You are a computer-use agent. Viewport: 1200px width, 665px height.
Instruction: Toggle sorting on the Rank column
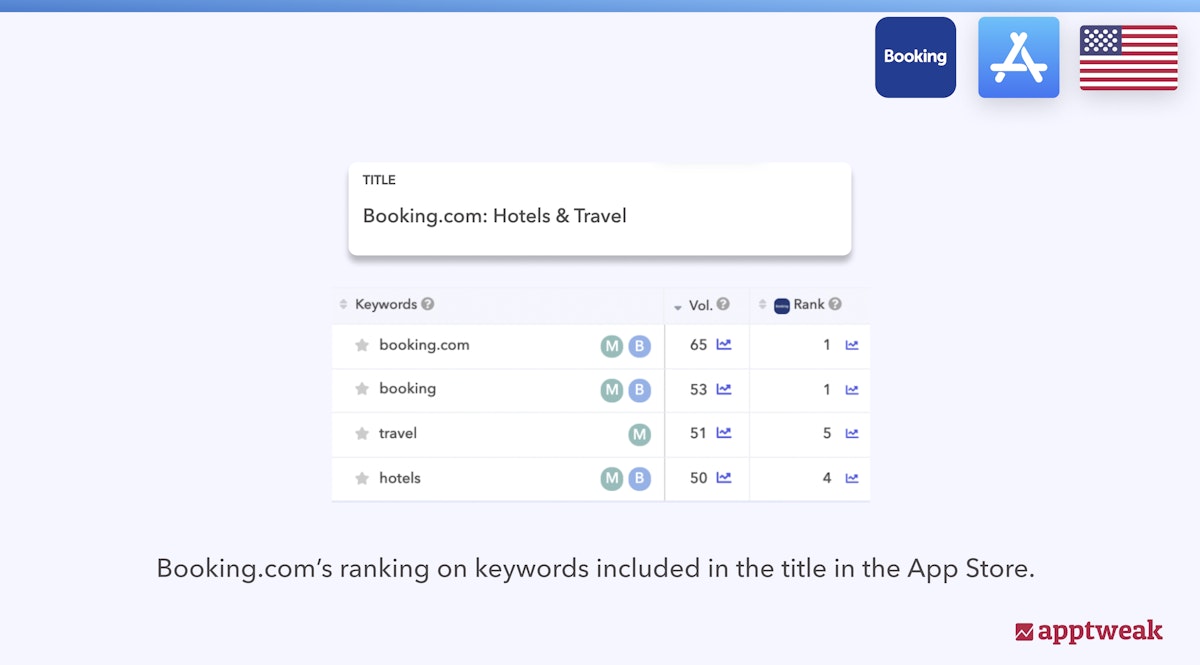[x=762, y=304]
